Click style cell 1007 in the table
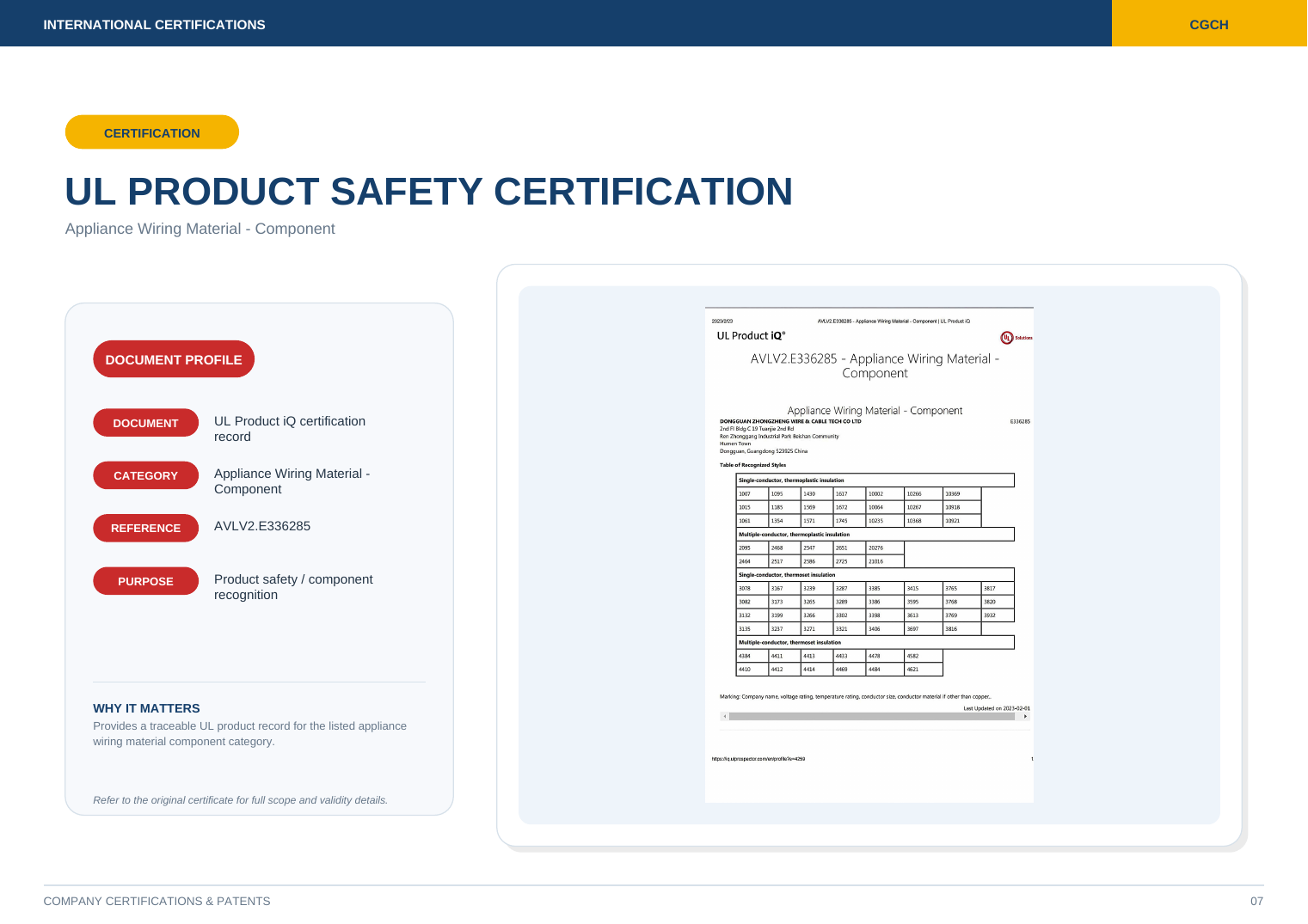1308x924 pixels. click(752, 494)
